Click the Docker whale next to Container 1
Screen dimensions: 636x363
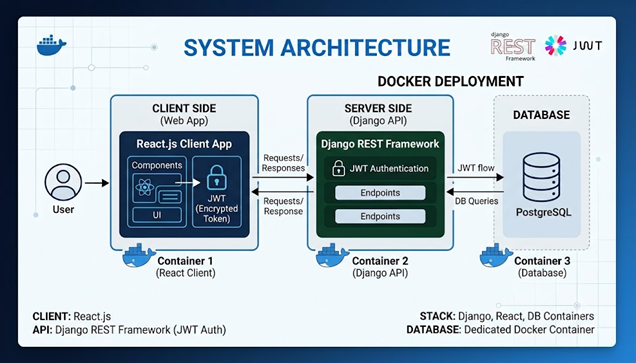139,256
